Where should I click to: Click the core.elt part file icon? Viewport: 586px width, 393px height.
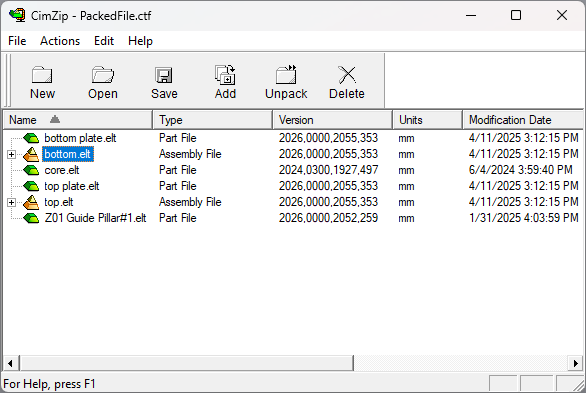coord(31,170)
